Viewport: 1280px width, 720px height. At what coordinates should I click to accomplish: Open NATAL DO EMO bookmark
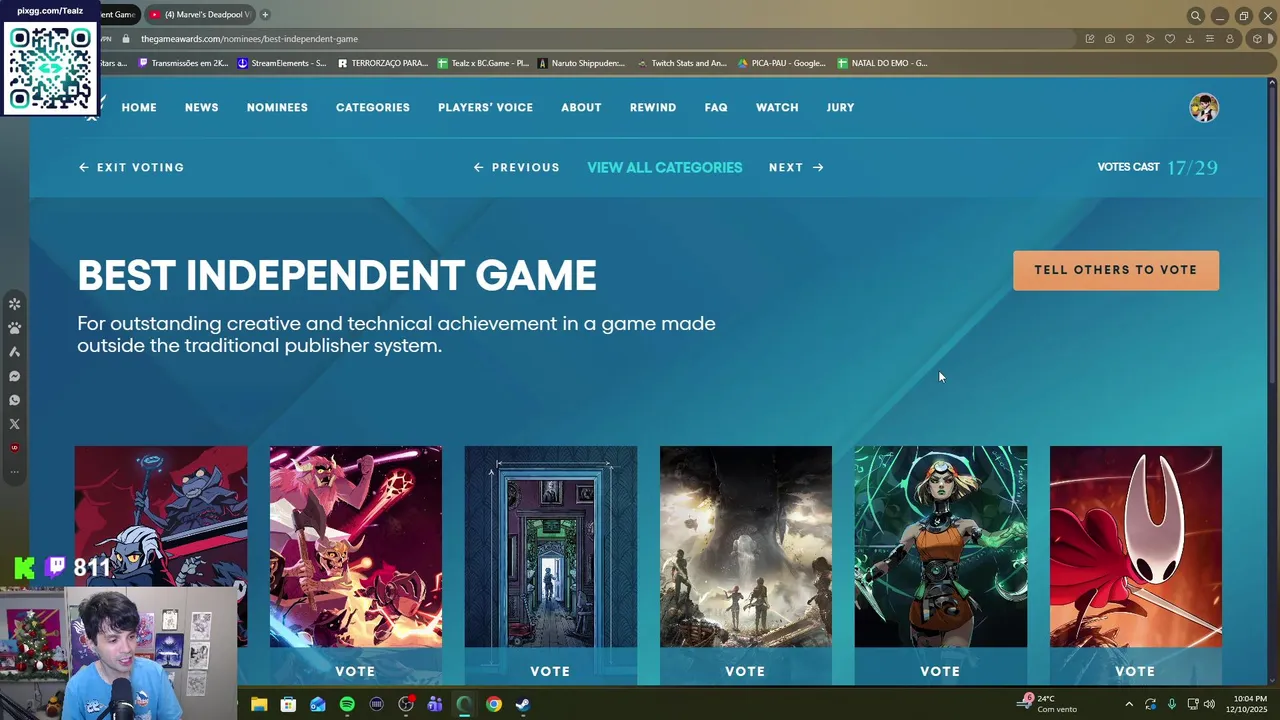pyautogui.click(x=882, y=63)
